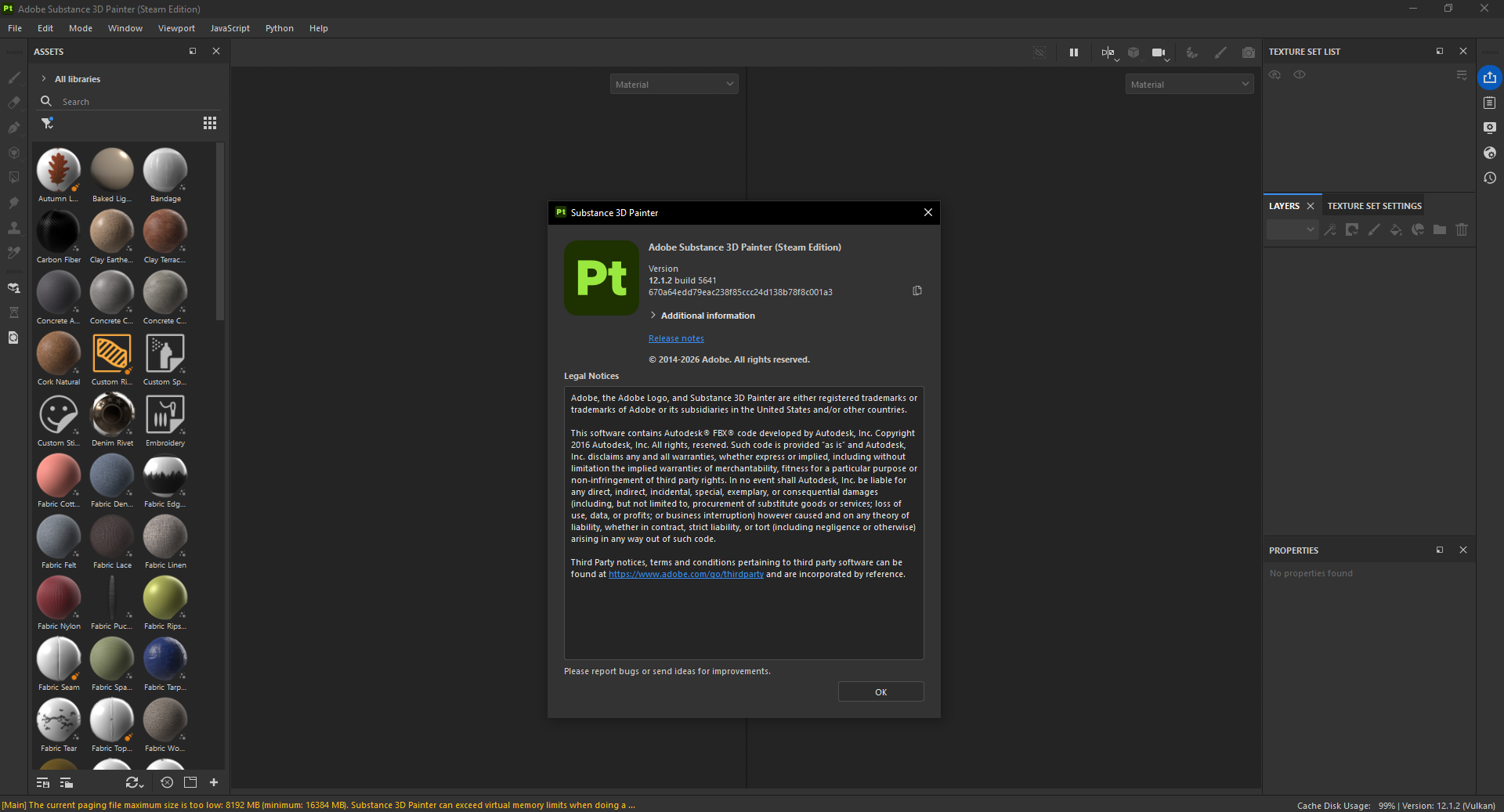Pause the viewport rendering
This screenshot has width=1504, height=812.
pos(1074,52)
